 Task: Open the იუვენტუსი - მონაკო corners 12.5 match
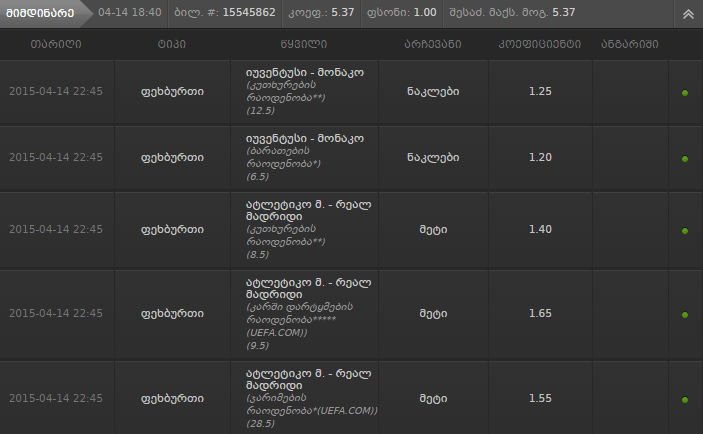click(x=305, y=72)
